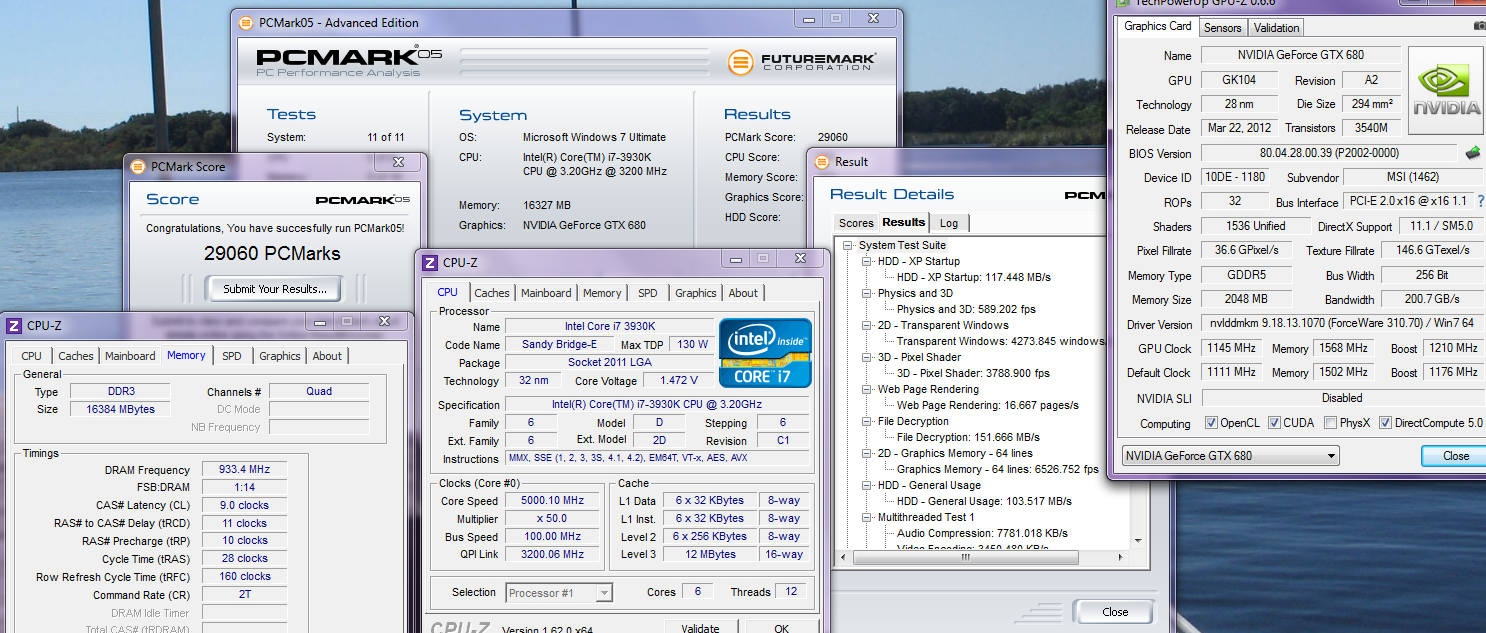This screenshot has height=633, width=1486.
Task: Click the Multiplier value x 50.0
Action: (x=552, y=519)
